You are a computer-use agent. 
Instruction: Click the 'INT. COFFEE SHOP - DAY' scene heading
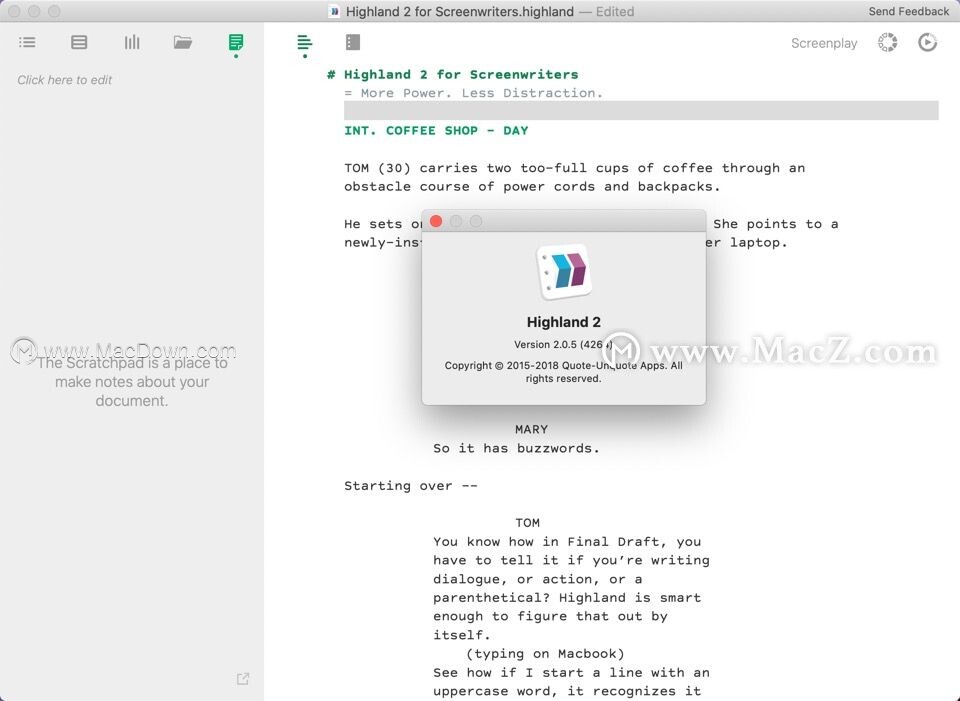436,130
